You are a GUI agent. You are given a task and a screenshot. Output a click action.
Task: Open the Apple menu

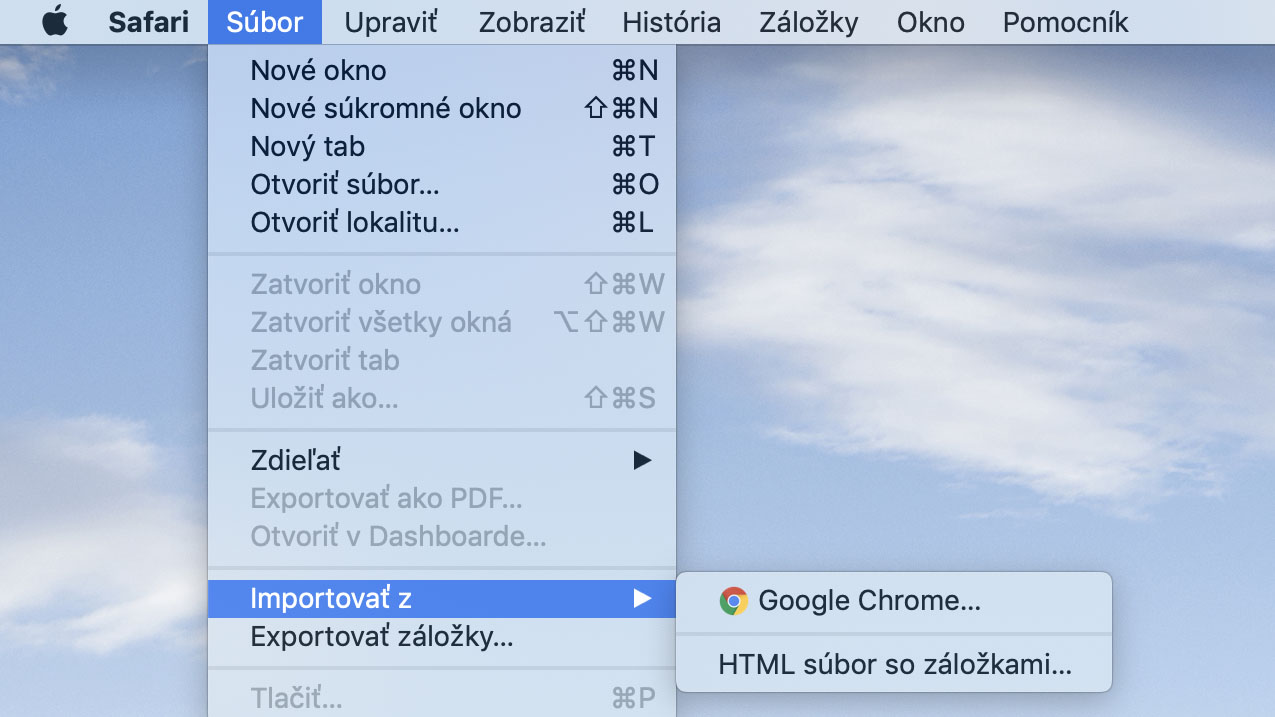click(x=55, y=21)
